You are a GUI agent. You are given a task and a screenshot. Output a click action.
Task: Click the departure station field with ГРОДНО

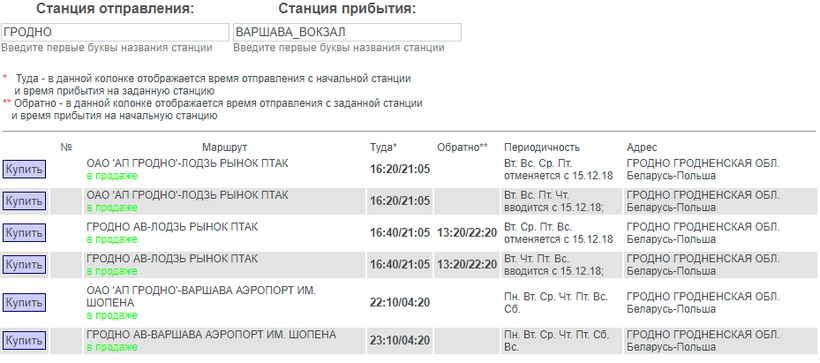click(x=115, y=32)
